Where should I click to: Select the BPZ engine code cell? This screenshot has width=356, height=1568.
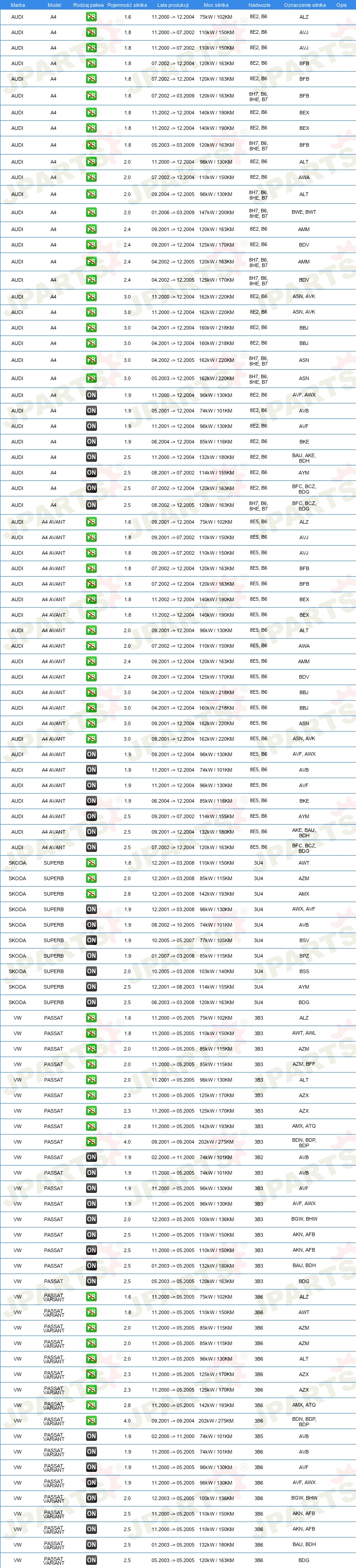tap(305, 956)
